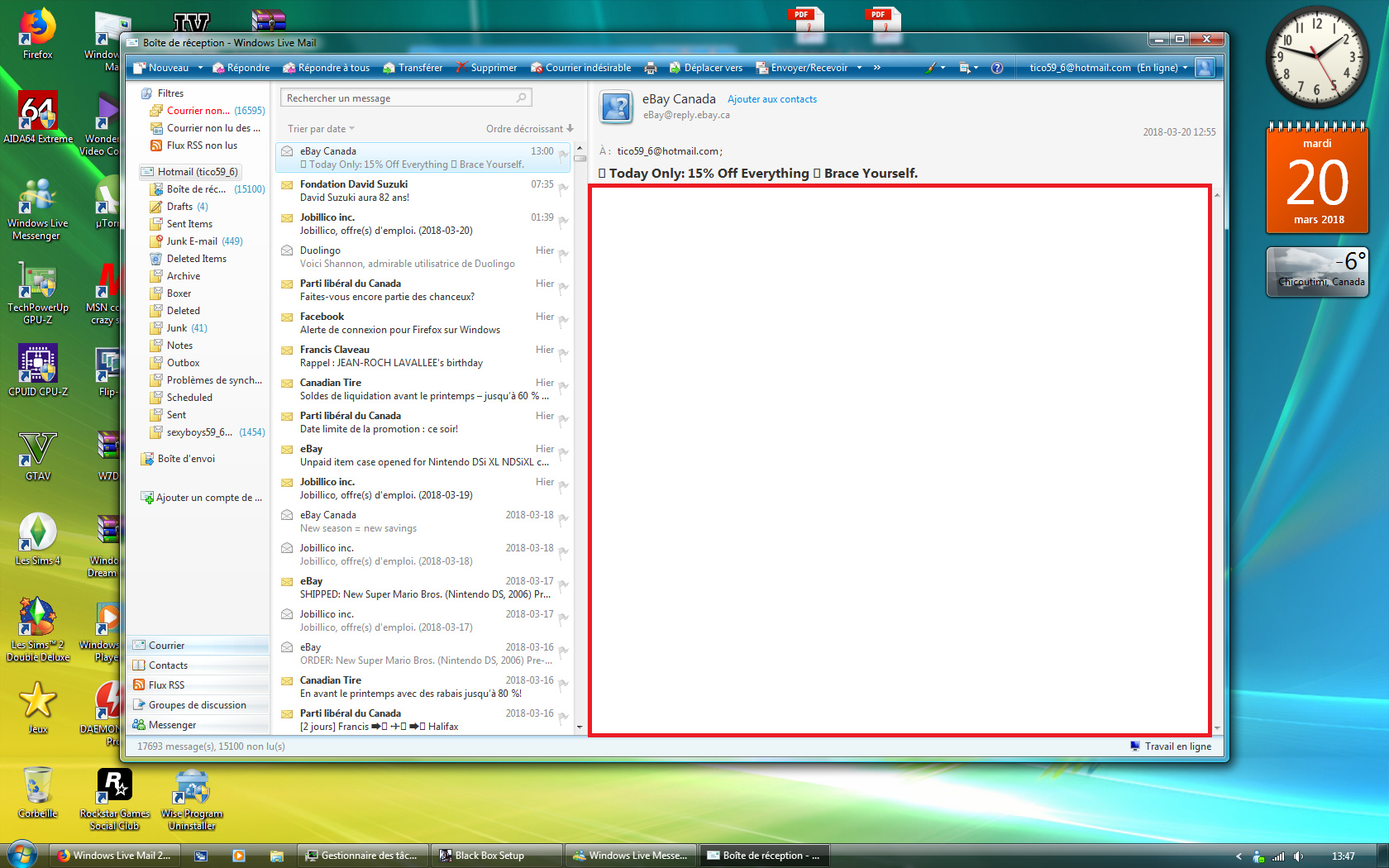The height and width of the screenshot is (868, 1389).
Task: Open the paintbrush color scheme menu
Action: (x=934, y=68)
